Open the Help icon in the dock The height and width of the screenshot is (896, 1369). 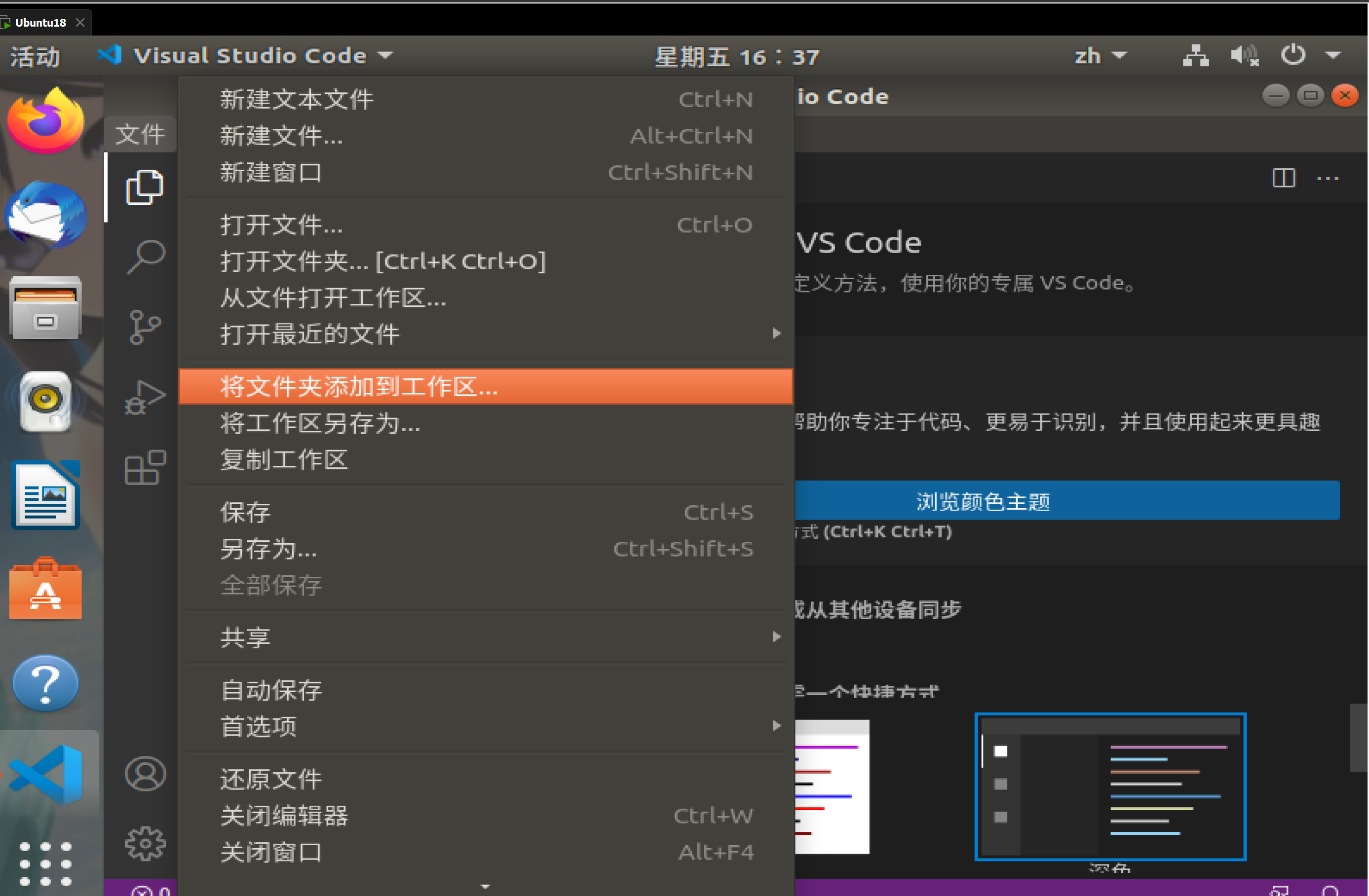(45, 683)
